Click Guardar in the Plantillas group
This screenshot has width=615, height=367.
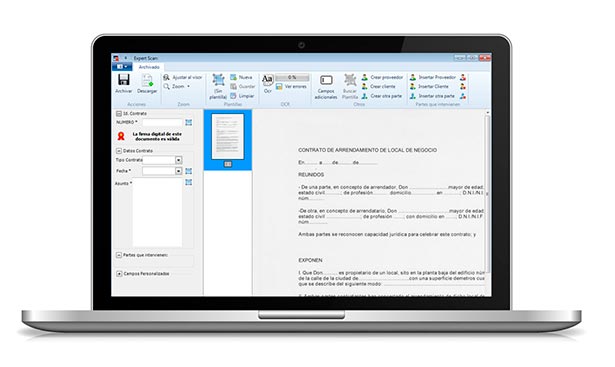click(243, 86)
